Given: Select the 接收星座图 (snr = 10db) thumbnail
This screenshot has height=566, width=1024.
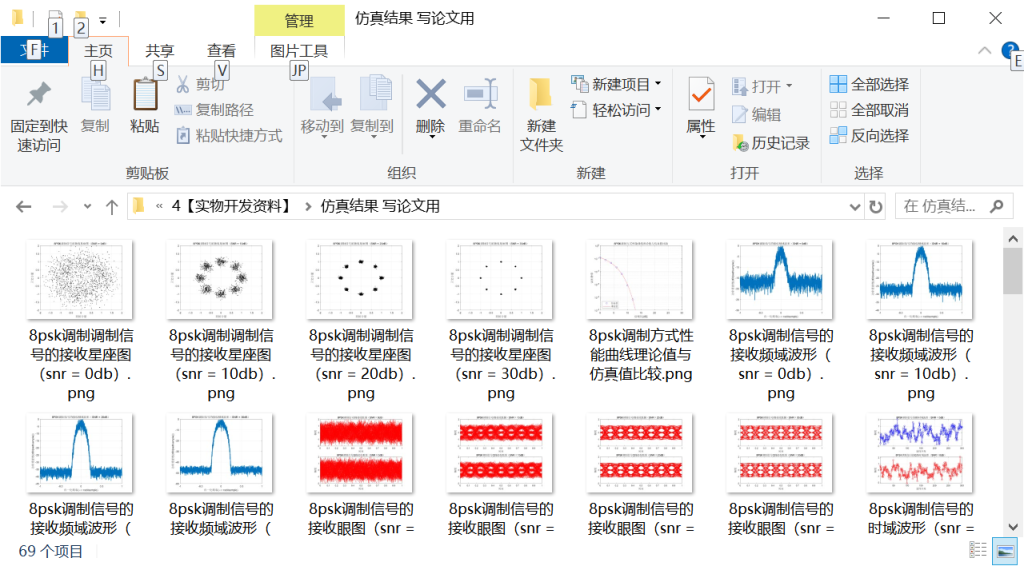Looking at the screenshot, I should tap(219, 279).
